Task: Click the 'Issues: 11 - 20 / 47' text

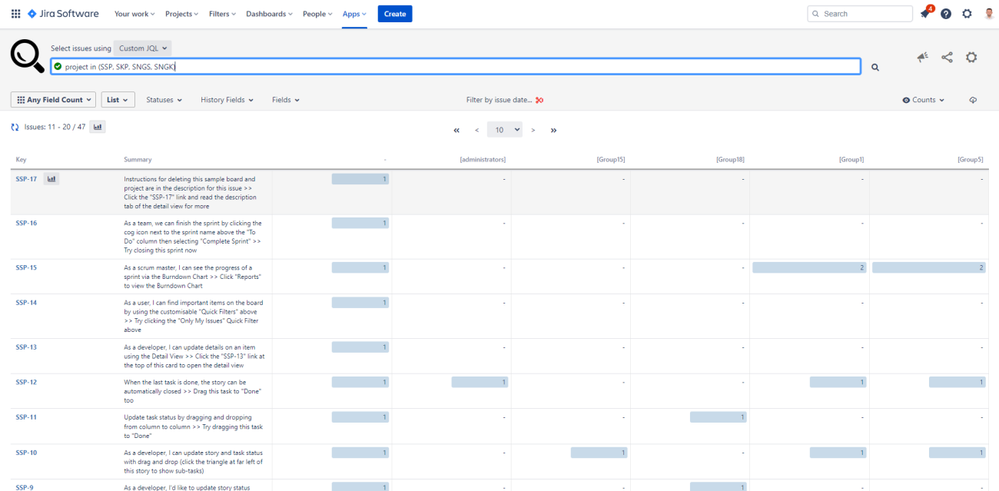Action: pyautogui.click(x=55, y=127)
